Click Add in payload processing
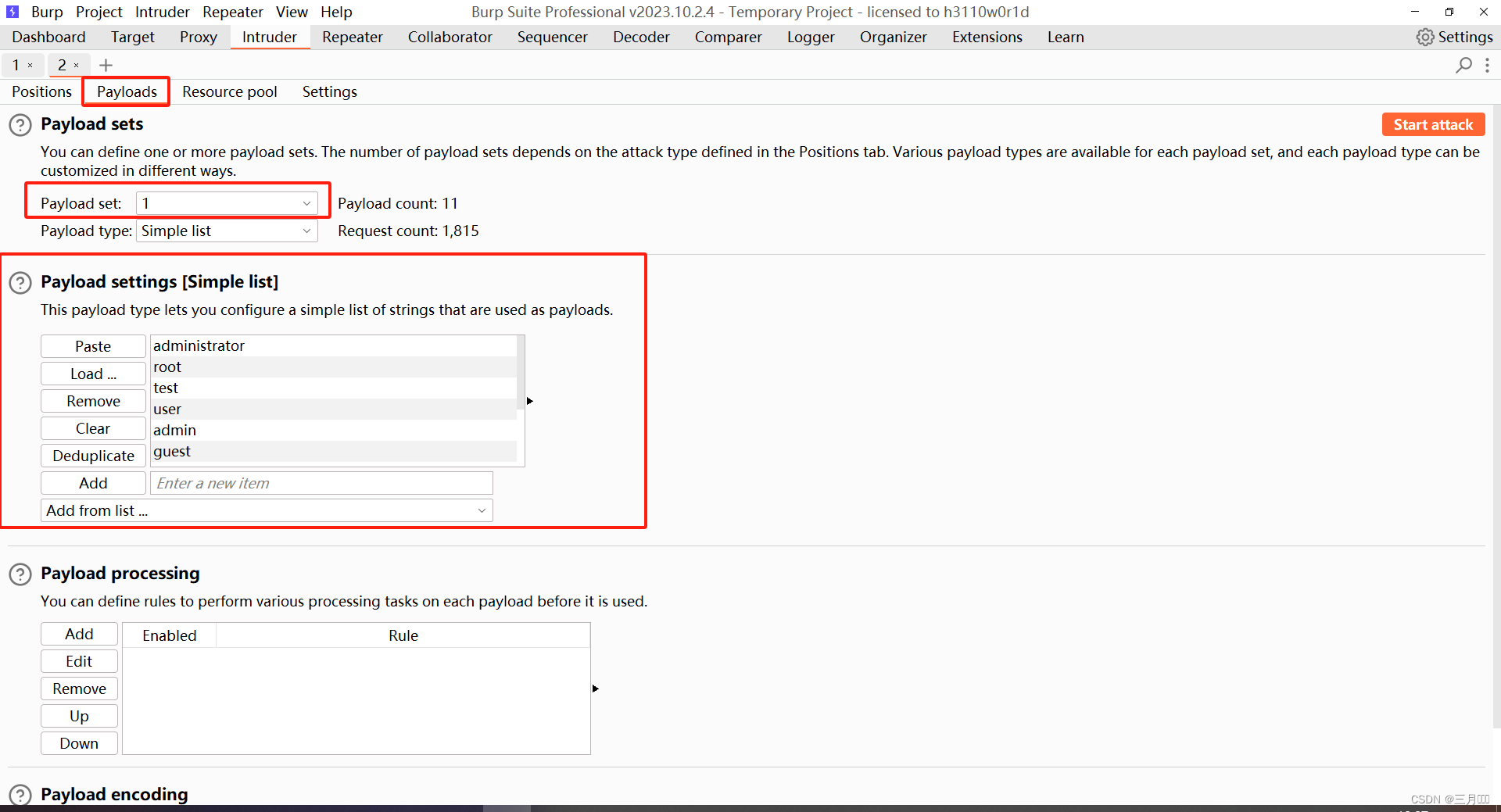 coord(79,634)
